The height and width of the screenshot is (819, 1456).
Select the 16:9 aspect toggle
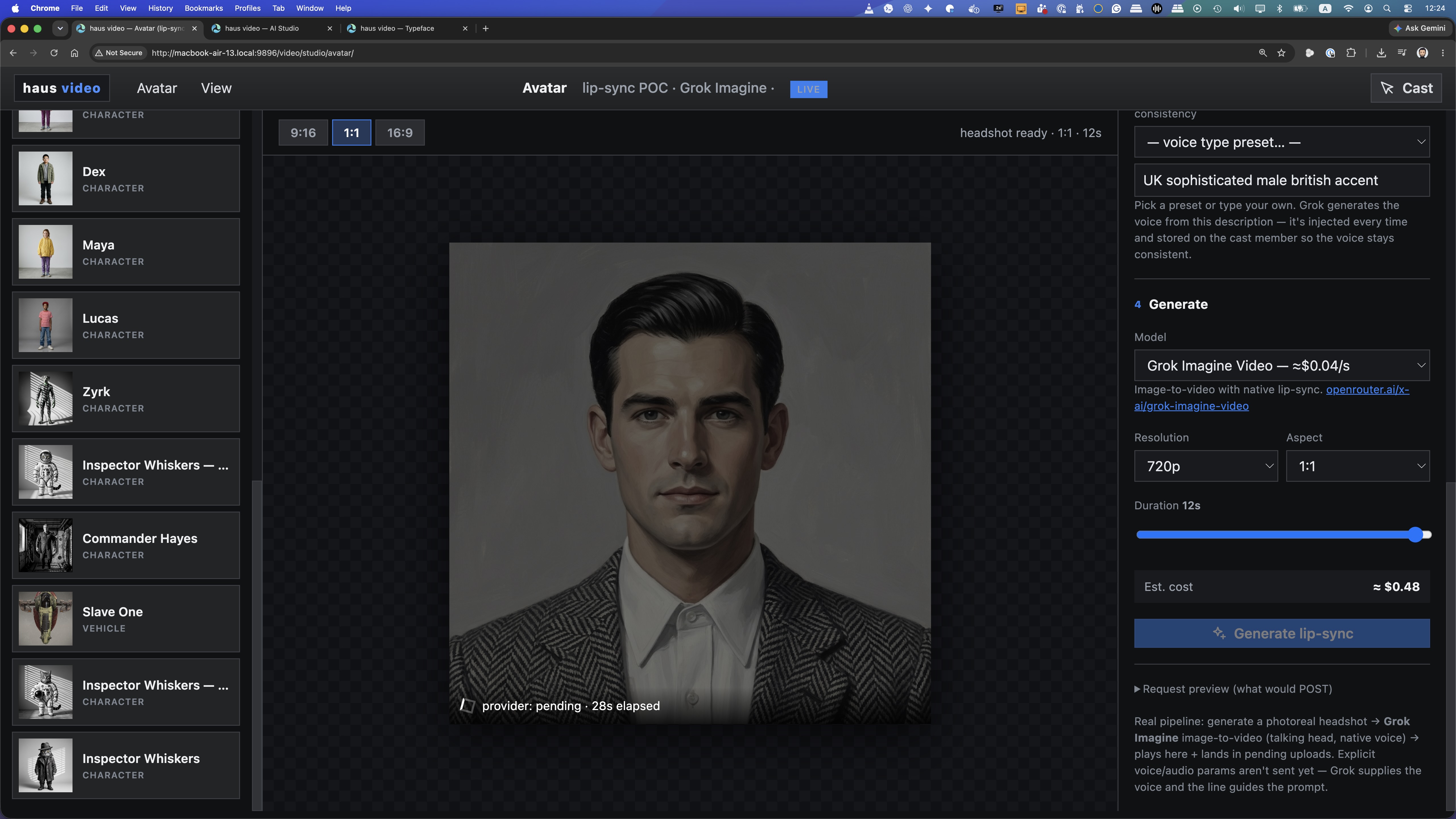pyautogui.click(x=400, y=133)
